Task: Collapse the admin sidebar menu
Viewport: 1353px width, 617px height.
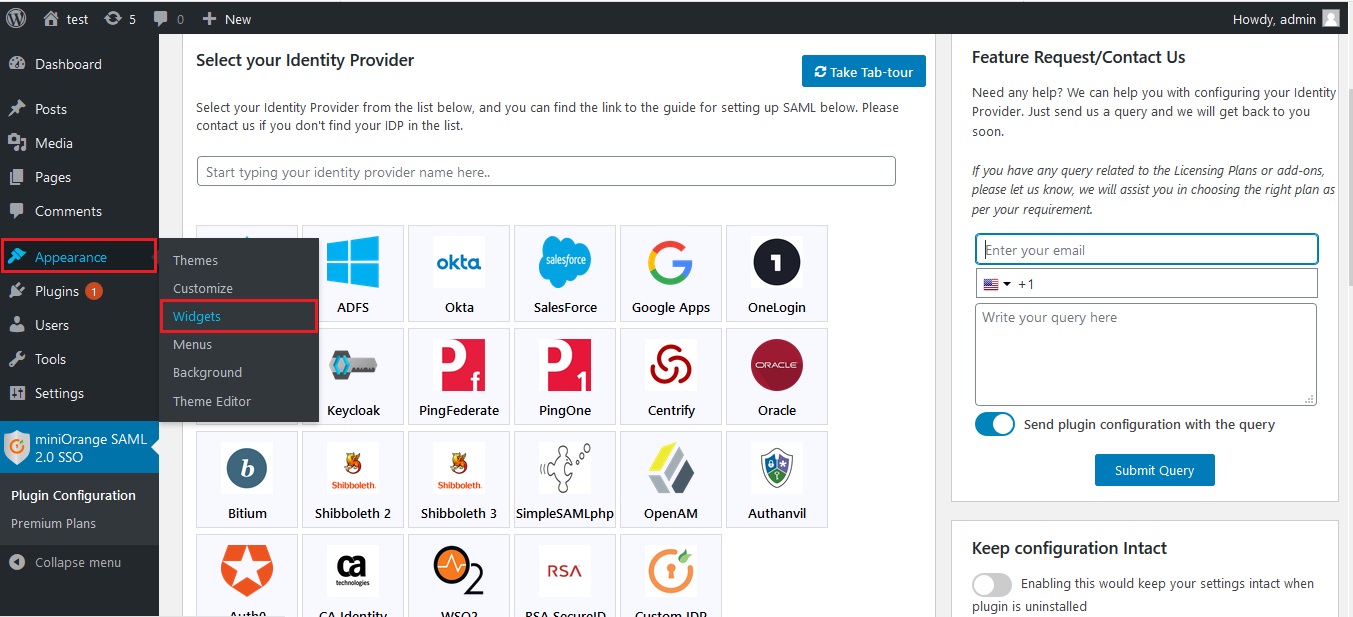Action: click(x=79, y=562)
